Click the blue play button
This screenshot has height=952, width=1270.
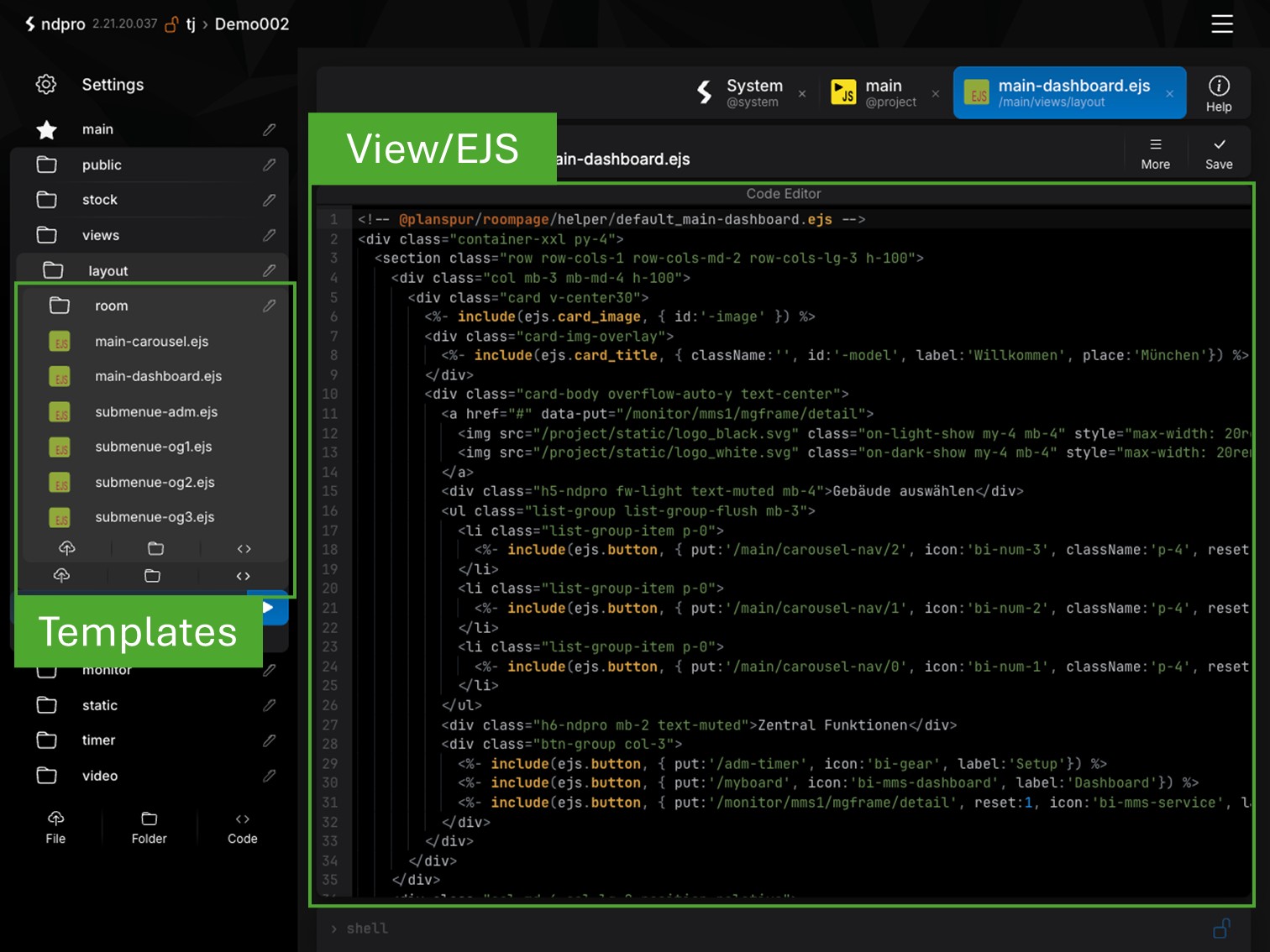(269, 608)
